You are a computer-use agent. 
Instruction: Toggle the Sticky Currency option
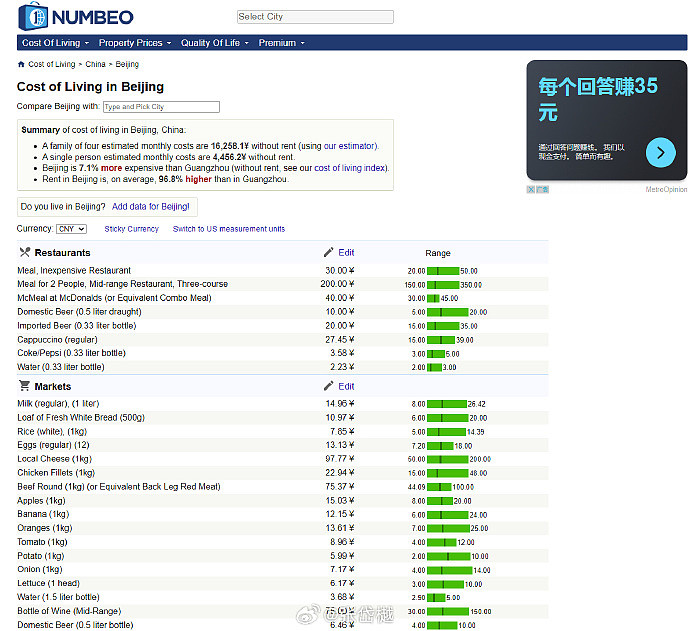(x=131, y=229)
